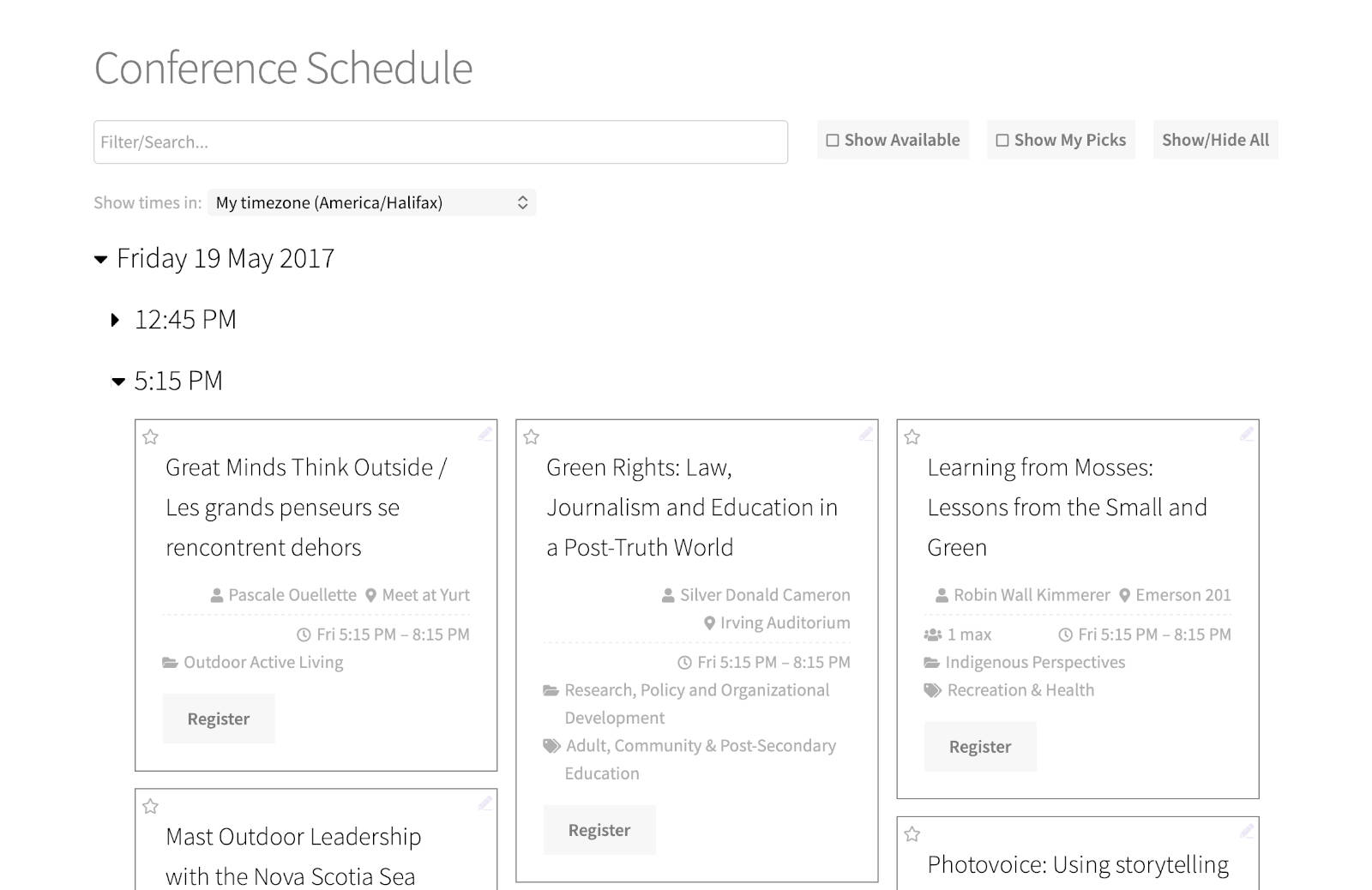Viewport: 1372px width, 890px height.
Task: Click the edit pencil on Green Rights card
Action: pos(866,434)
